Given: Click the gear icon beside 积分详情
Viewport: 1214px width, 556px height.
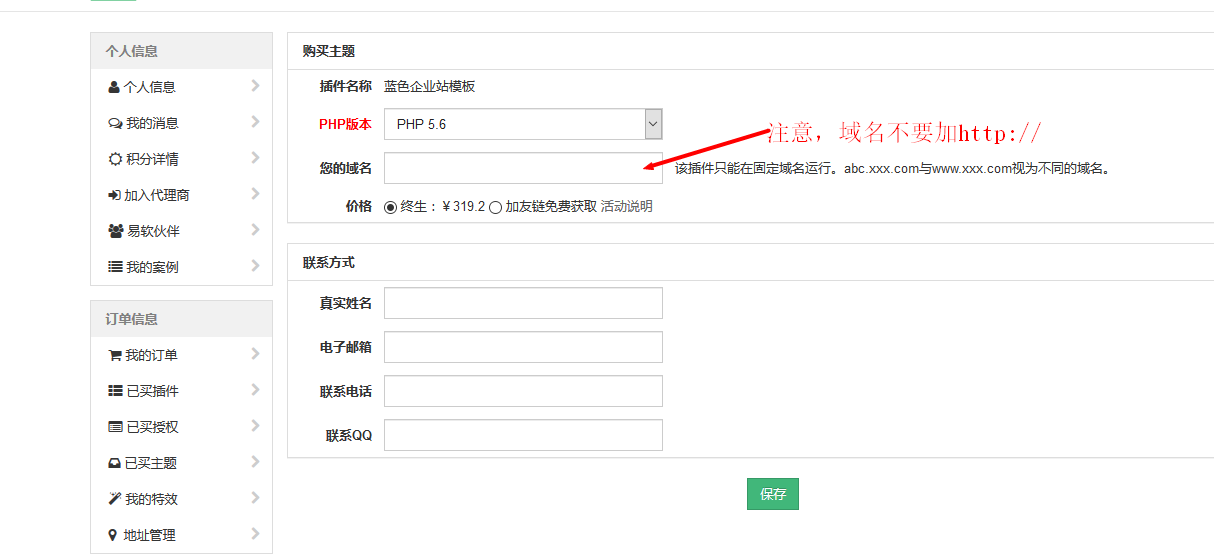Looking at the screenshot, I should (x=115, y=159).
